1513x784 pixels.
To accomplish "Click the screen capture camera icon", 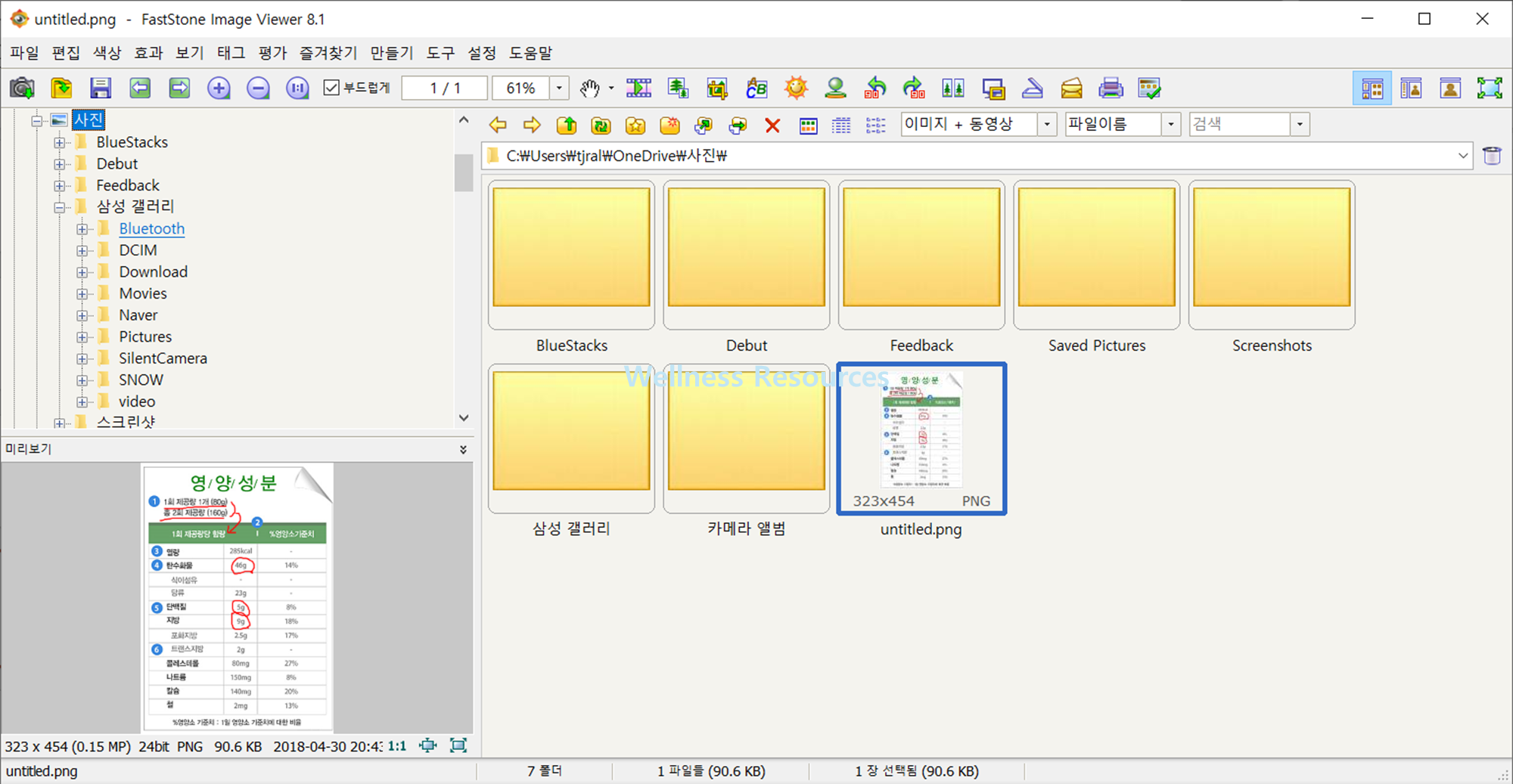I will coord(22,88).
